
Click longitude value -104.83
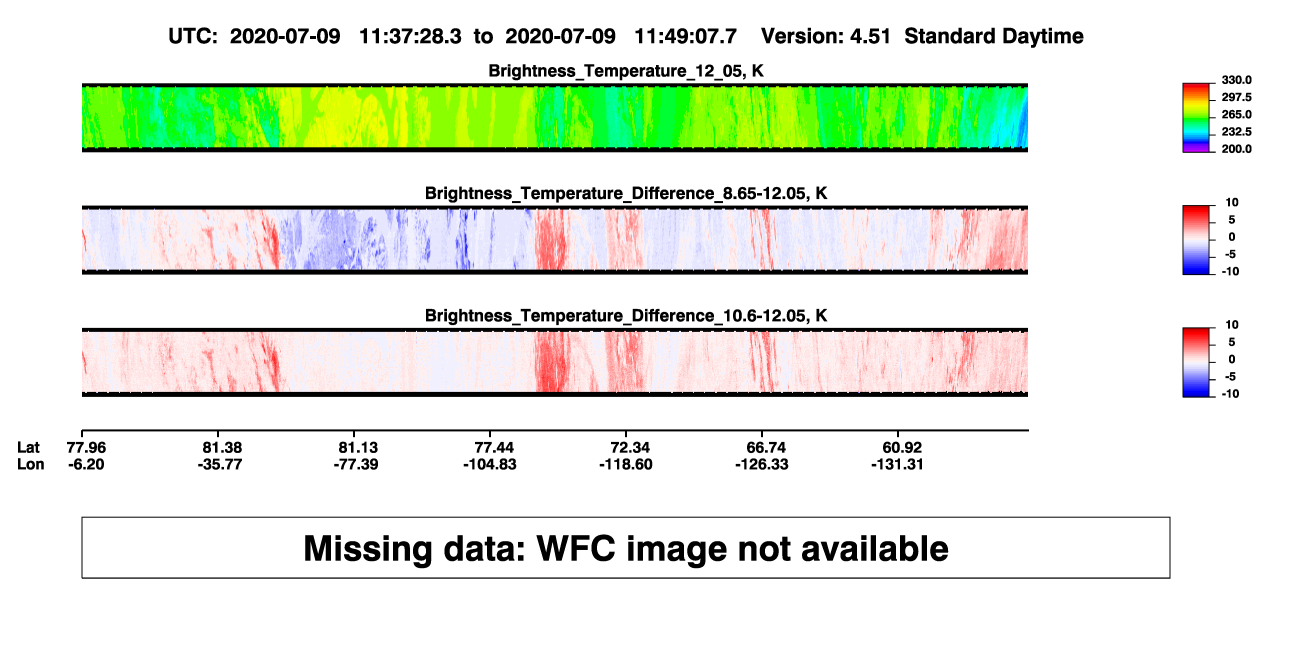click(490, 464)
